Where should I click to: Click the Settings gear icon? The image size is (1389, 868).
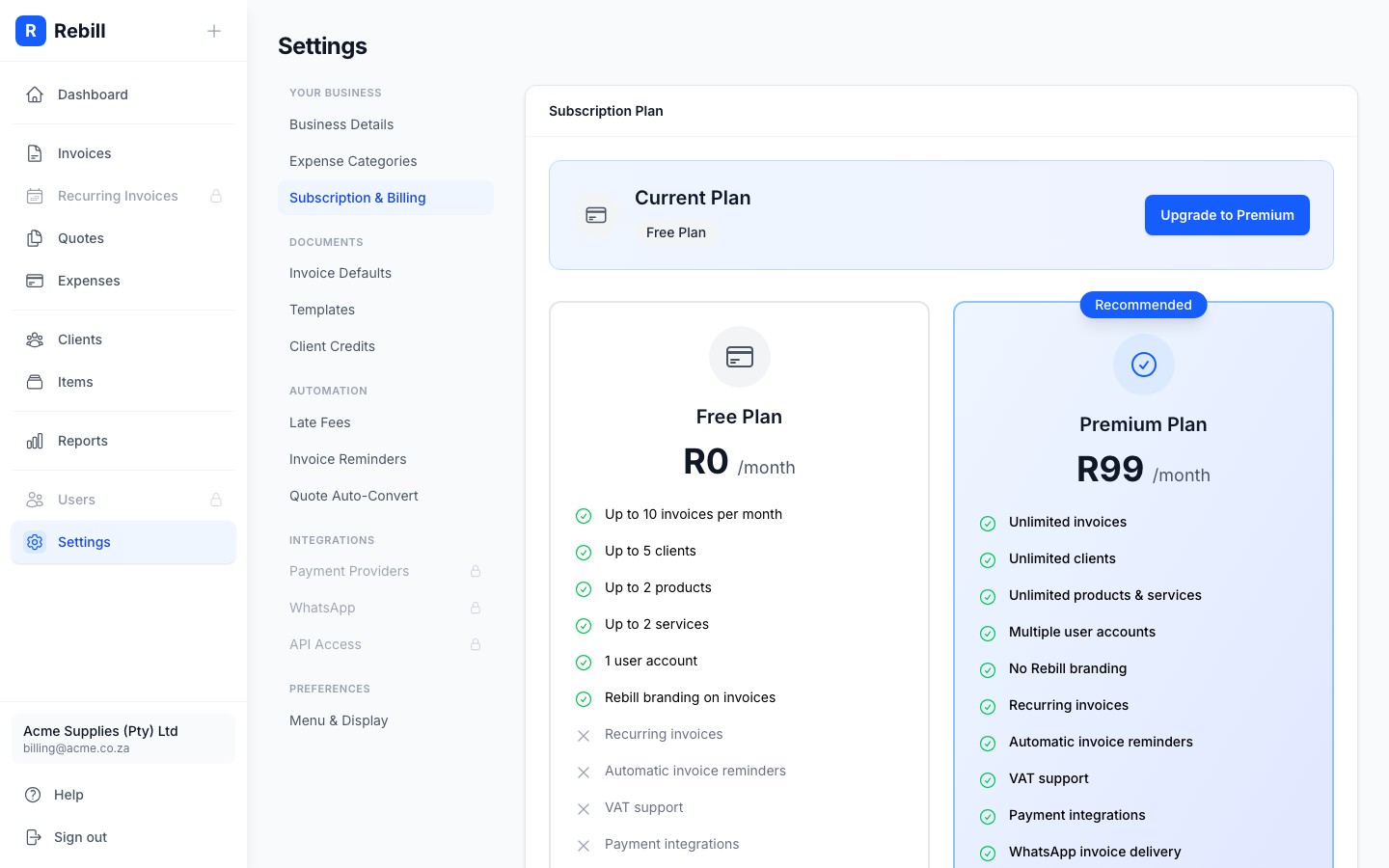pyautogui.click(x=35, y=542)
